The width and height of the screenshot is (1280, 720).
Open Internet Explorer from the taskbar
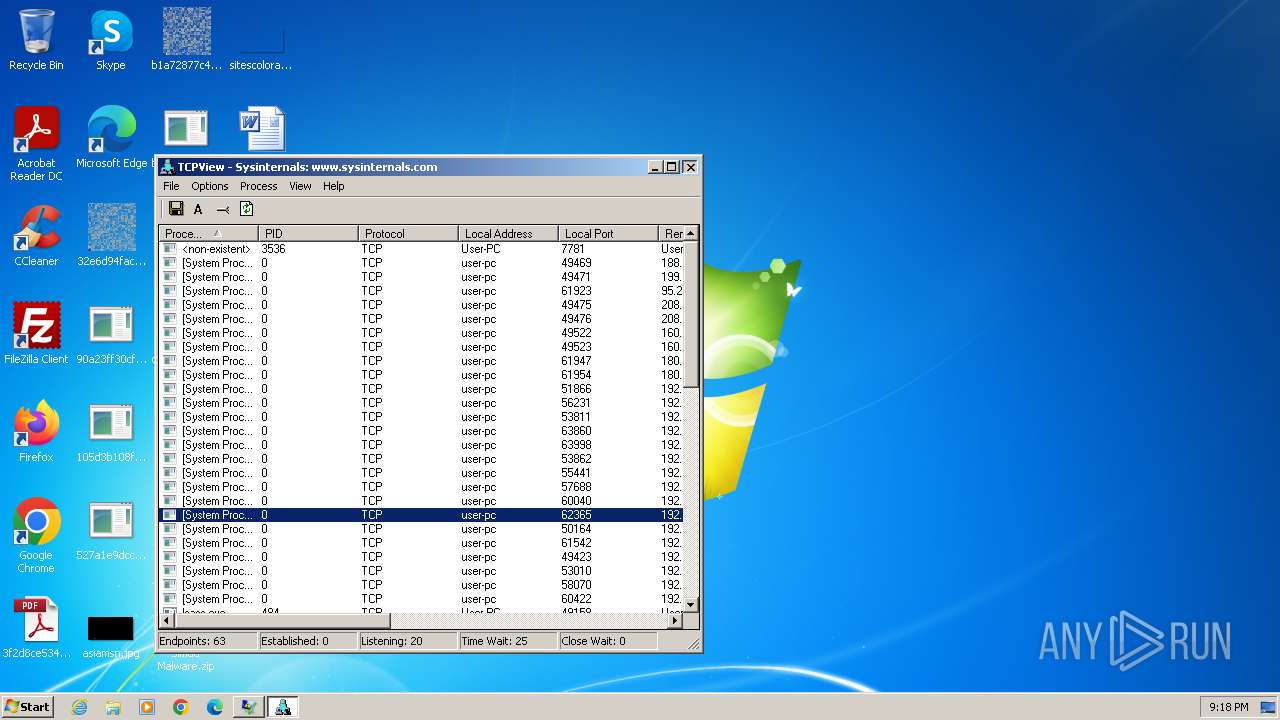pos(79,707)
